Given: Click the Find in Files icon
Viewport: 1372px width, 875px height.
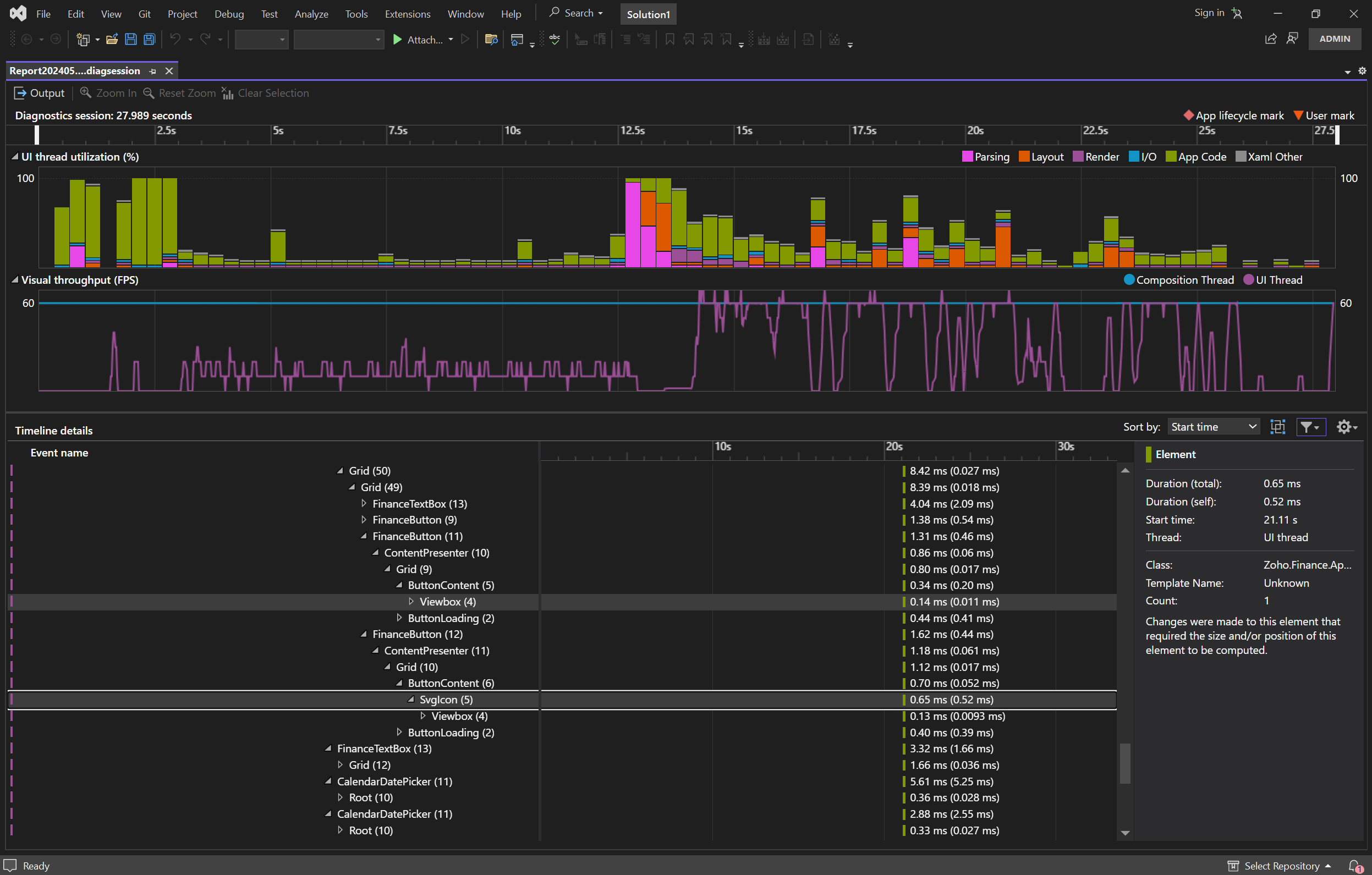Looking at the screenshot, I should click(x=491, y=39).
